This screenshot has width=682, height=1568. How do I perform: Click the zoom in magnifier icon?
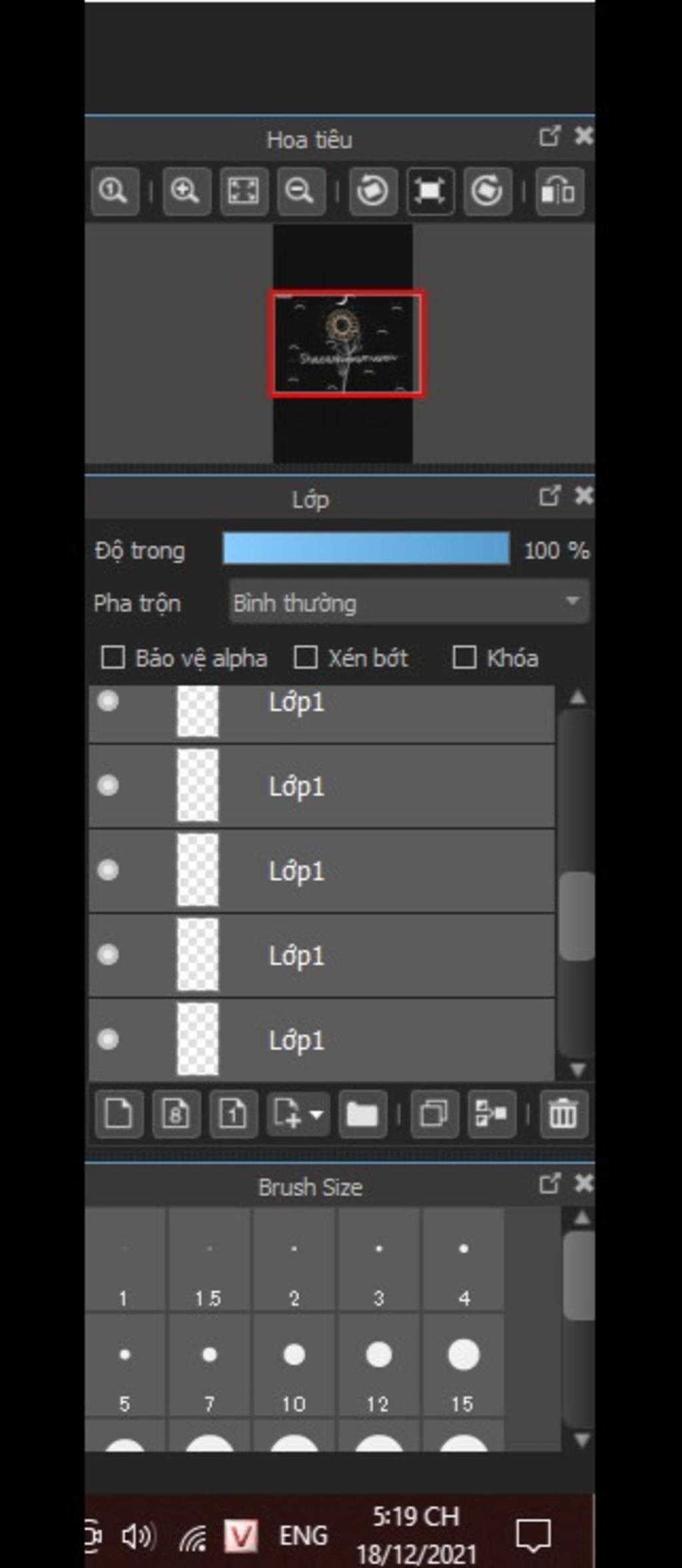coord(186,192)
